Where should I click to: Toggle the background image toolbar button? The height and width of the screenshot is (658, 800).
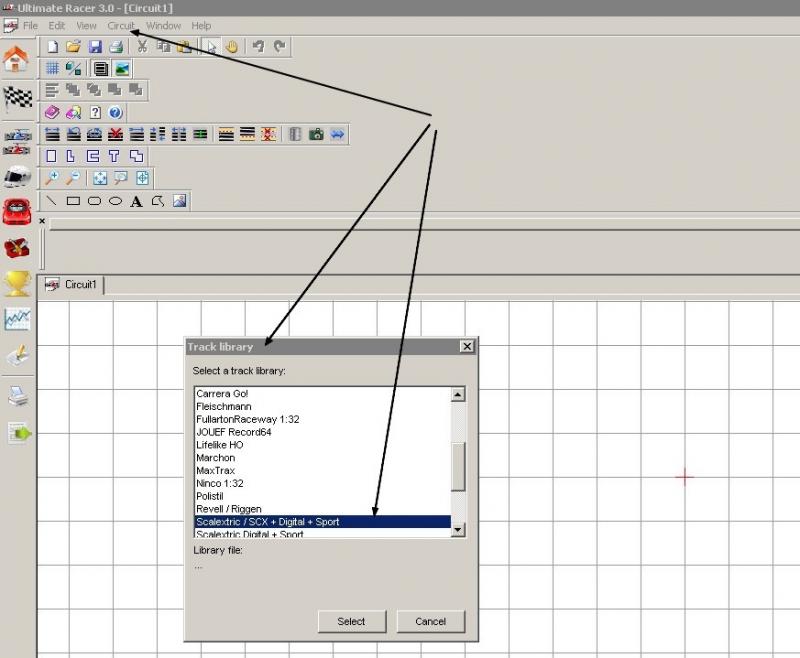(122, 68)
